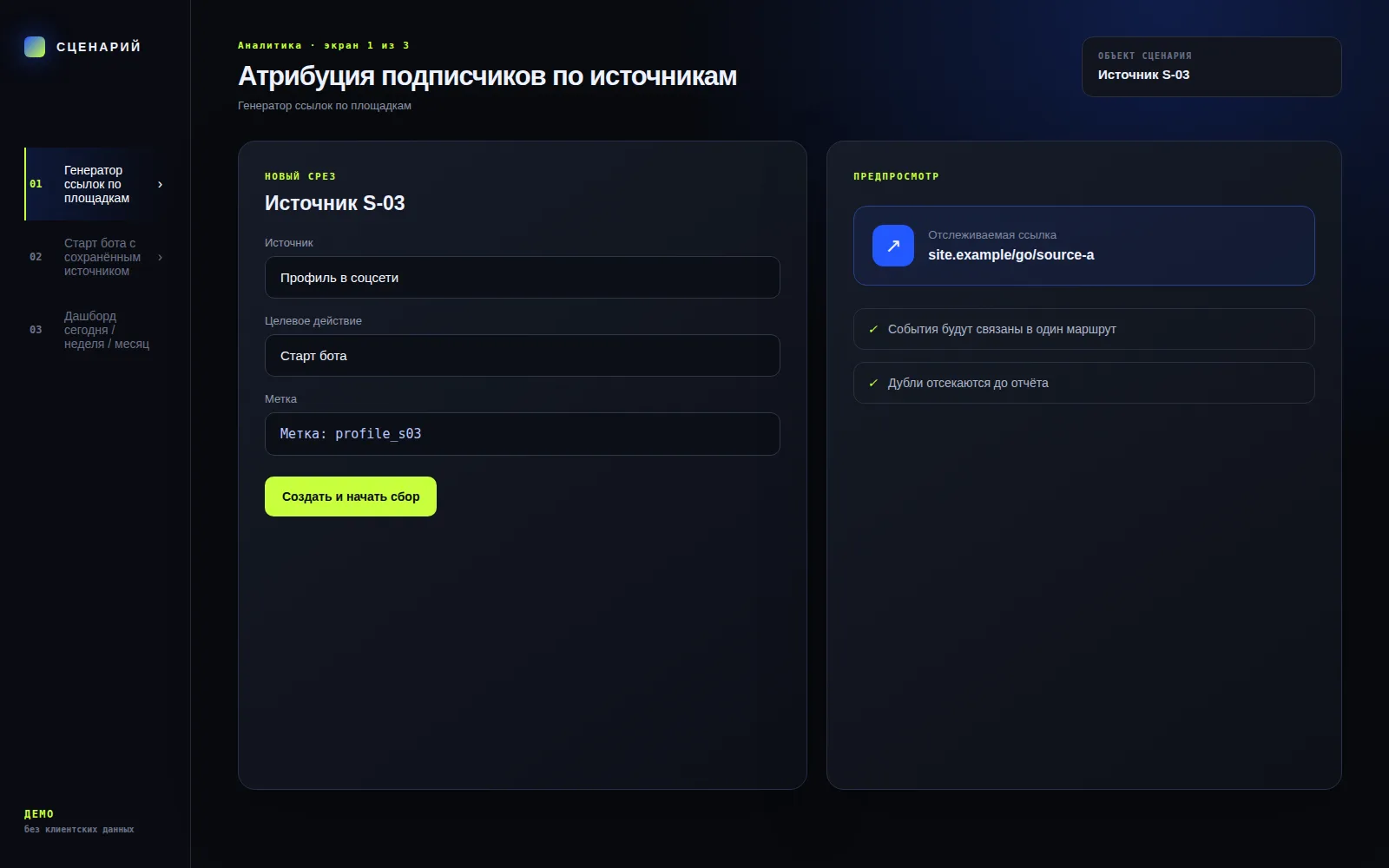
Task: Click checkmark icon next to События будут связаны
Action: (x=873, y=329)
